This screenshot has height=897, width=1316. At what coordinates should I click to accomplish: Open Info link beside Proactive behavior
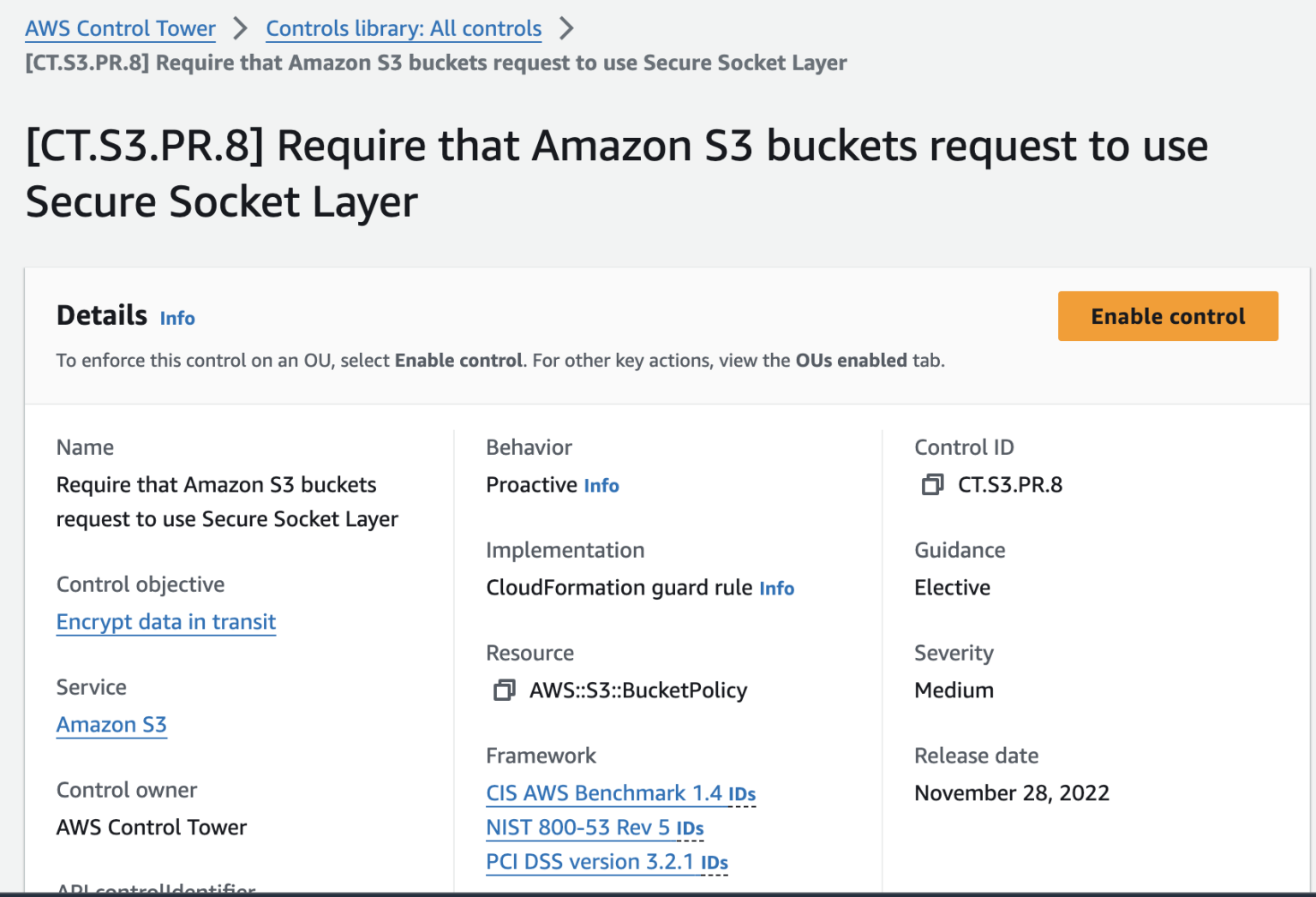[601, 486]
